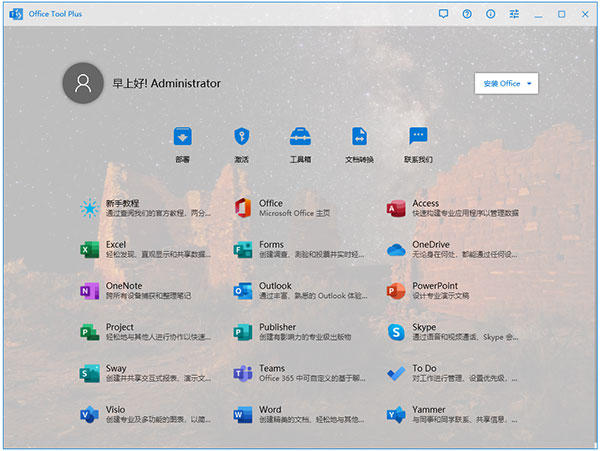Screen dimensions: 600x451
Task: Click the Word app tile
Action: click(x=297, y=414)
